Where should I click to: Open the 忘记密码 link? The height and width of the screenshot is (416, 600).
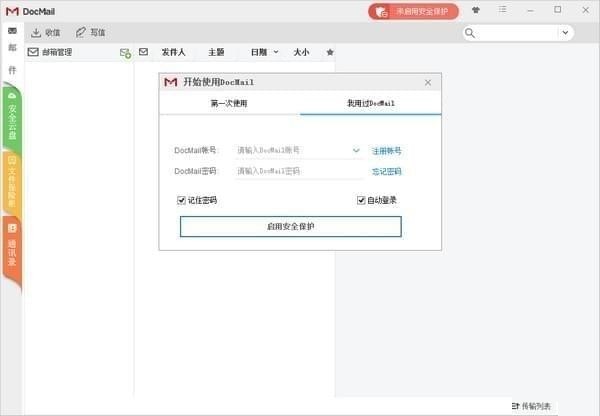386,171
